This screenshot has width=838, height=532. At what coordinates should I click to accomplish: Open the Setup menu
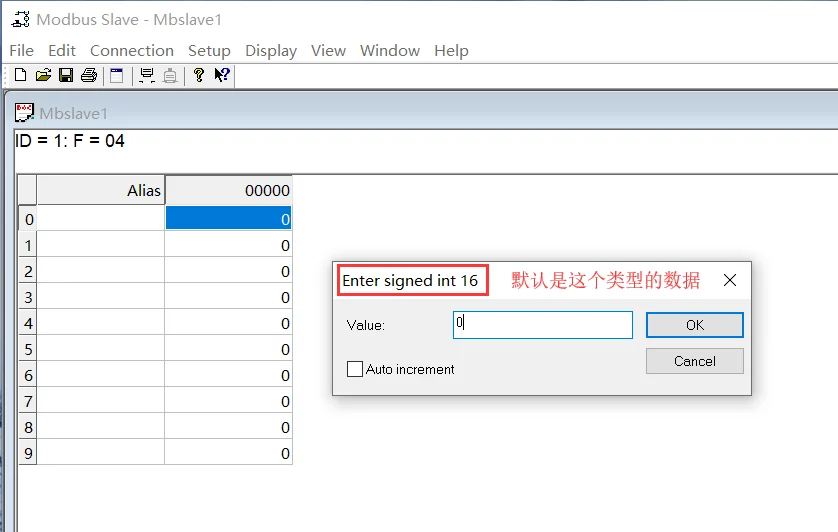click(x=209, y=50)
